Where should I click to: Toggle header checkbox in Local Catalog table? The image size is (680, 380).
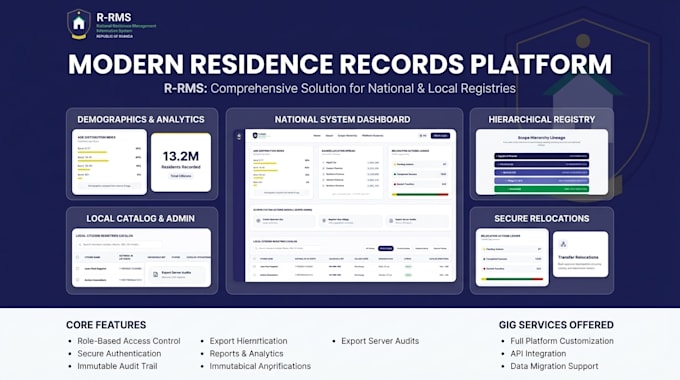78,257
